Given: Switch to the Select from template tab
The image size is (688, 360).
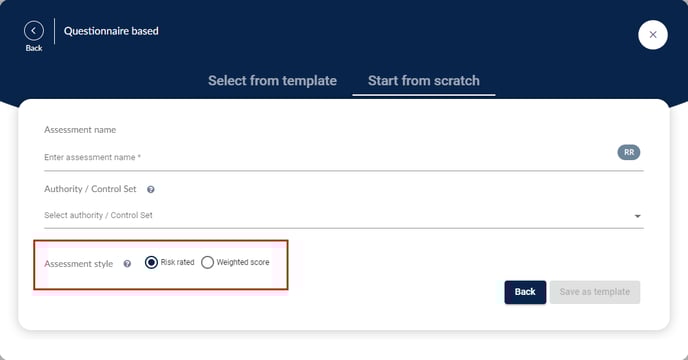Looking at the screenshot, I should pyautogui.click(x=272, y=81).
